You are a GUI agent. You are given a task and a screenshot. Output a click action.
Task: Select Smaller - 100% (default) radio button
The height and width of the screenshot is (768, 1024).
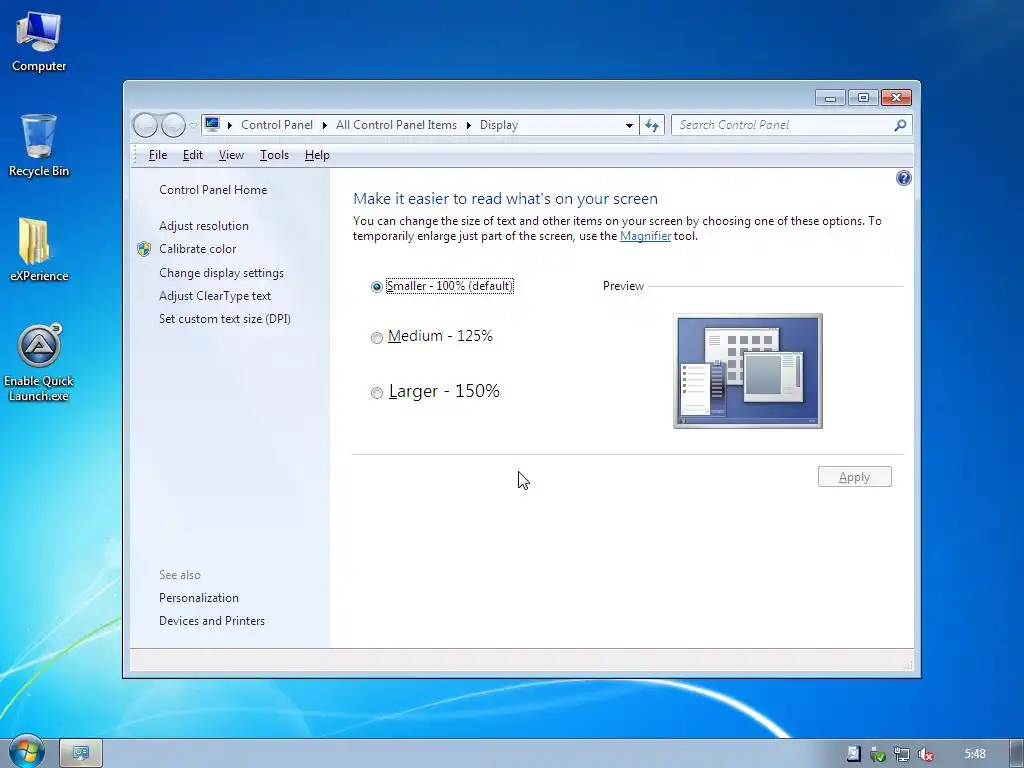point(376,287)
